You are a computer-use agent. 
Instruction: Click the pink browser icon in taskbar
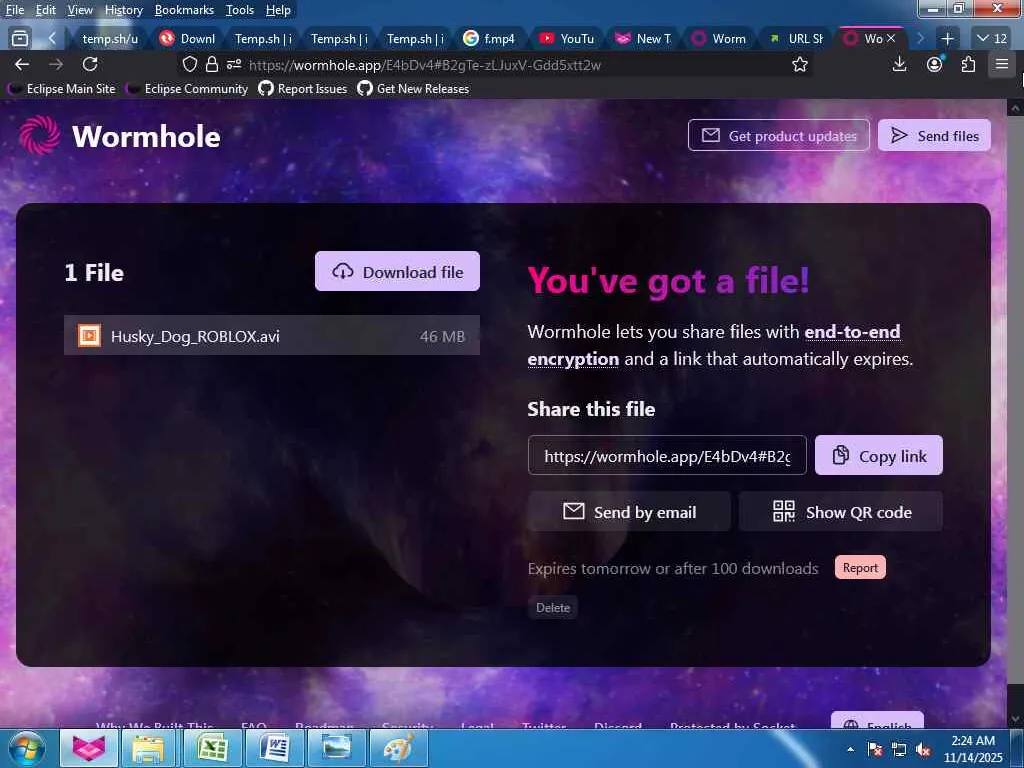89,748
